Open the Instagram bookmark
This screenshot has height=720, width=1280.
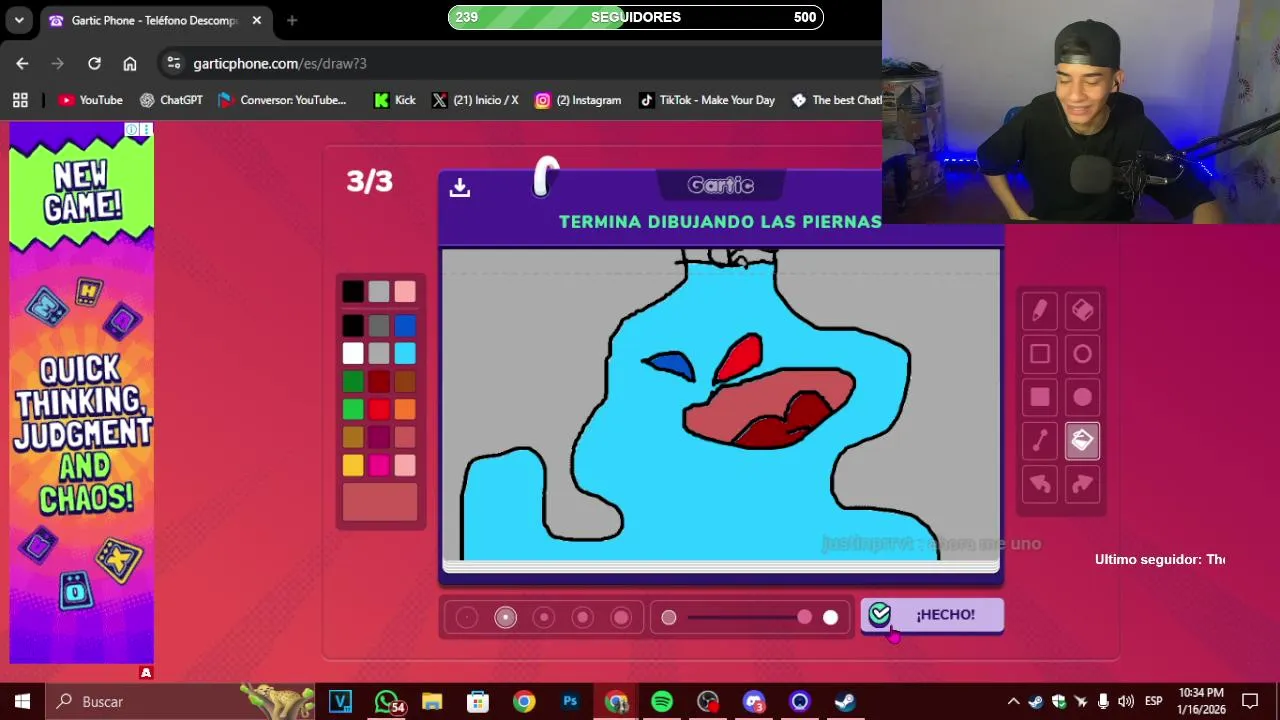click(578, 100)
